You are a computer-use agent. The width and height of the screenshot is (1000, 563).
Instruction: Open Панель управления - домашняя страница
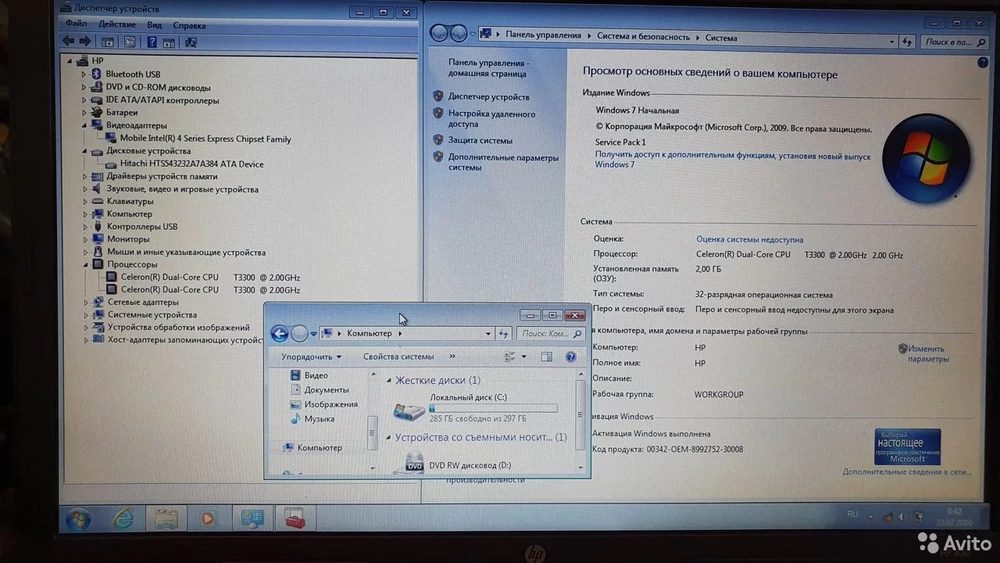(489, 68)
